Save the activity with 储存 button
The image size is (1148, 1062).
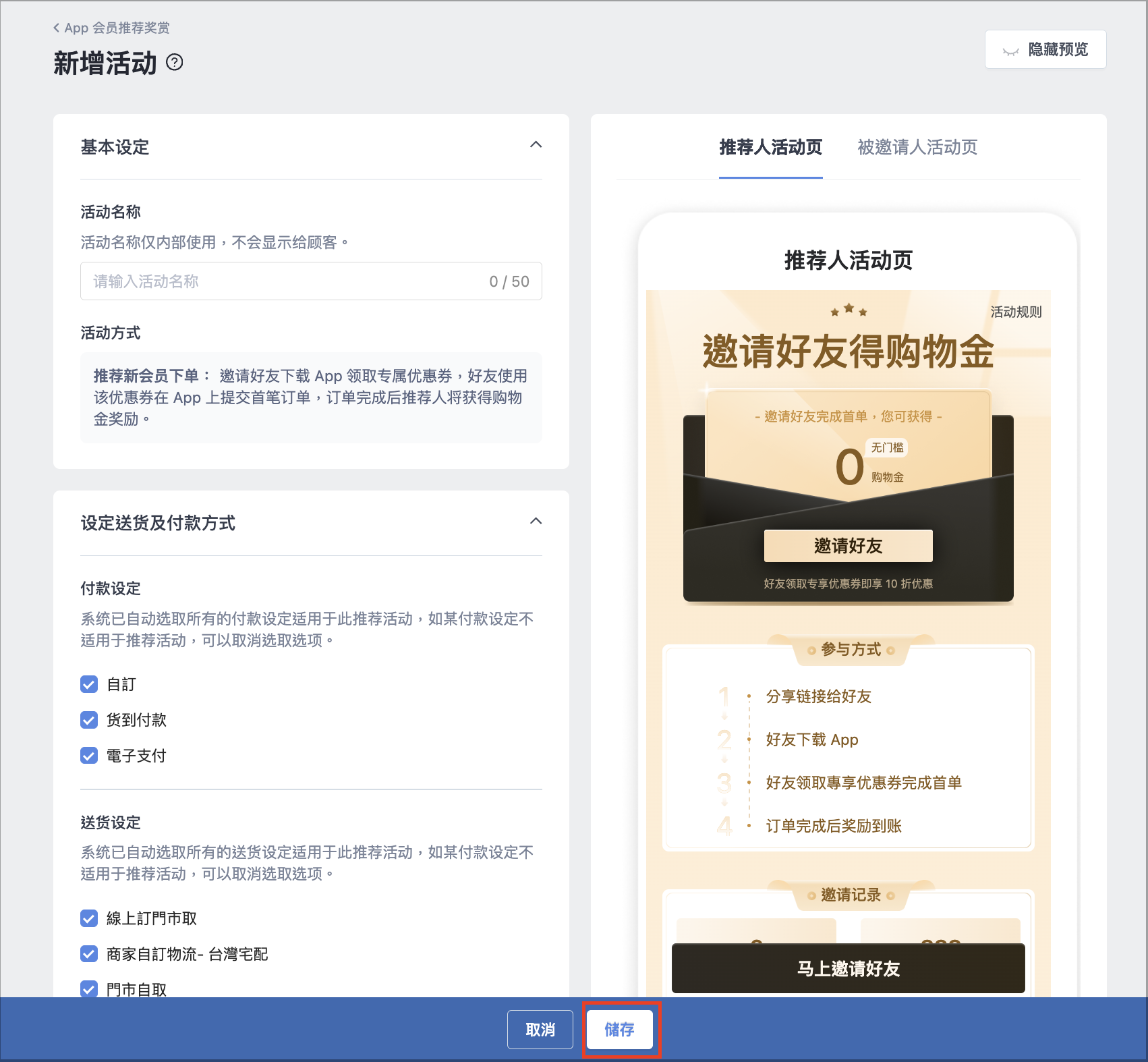tap(620, 1030)
